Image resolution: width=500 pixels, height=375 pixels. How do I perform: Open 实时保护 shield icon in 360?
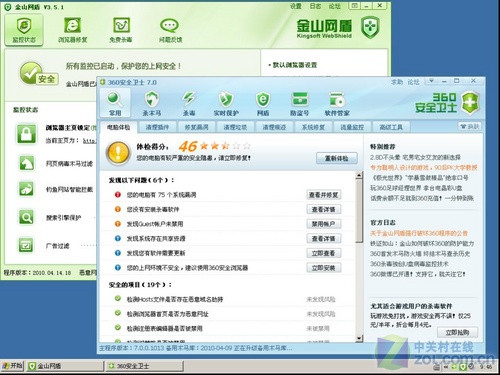click(226, 103)
